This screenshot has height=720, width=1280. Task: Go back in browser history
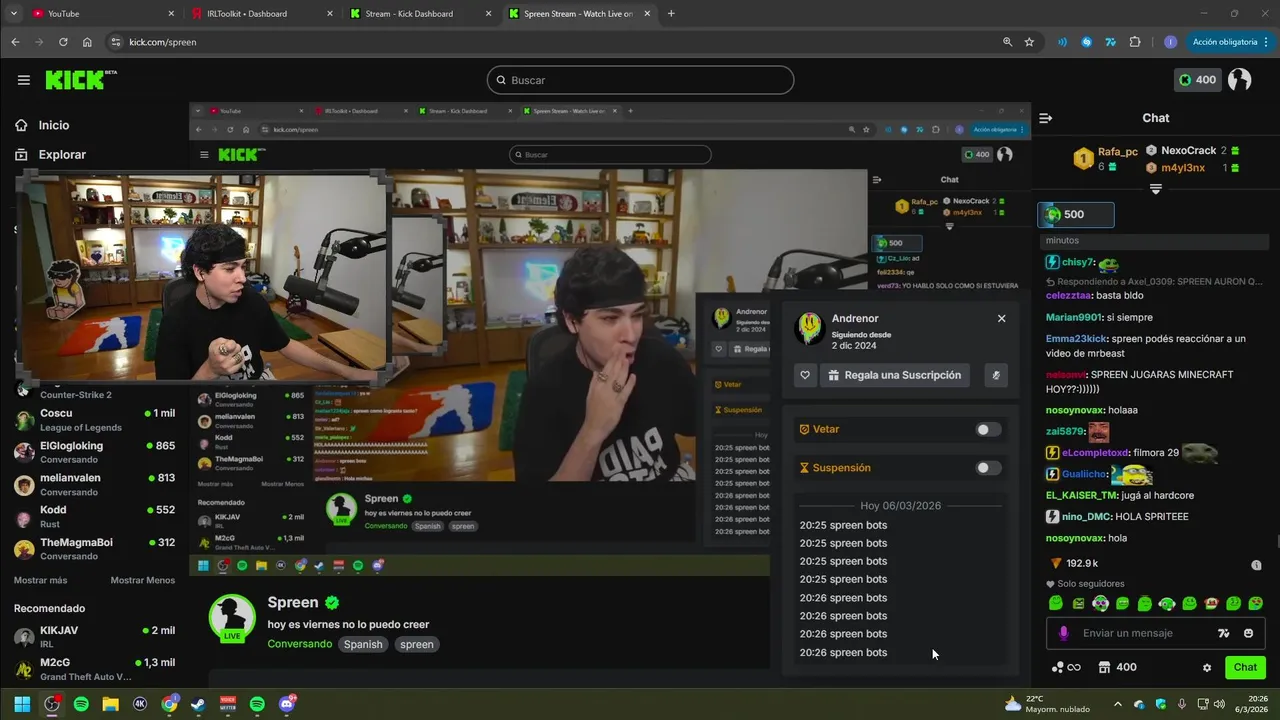click(x=15, y=42)
